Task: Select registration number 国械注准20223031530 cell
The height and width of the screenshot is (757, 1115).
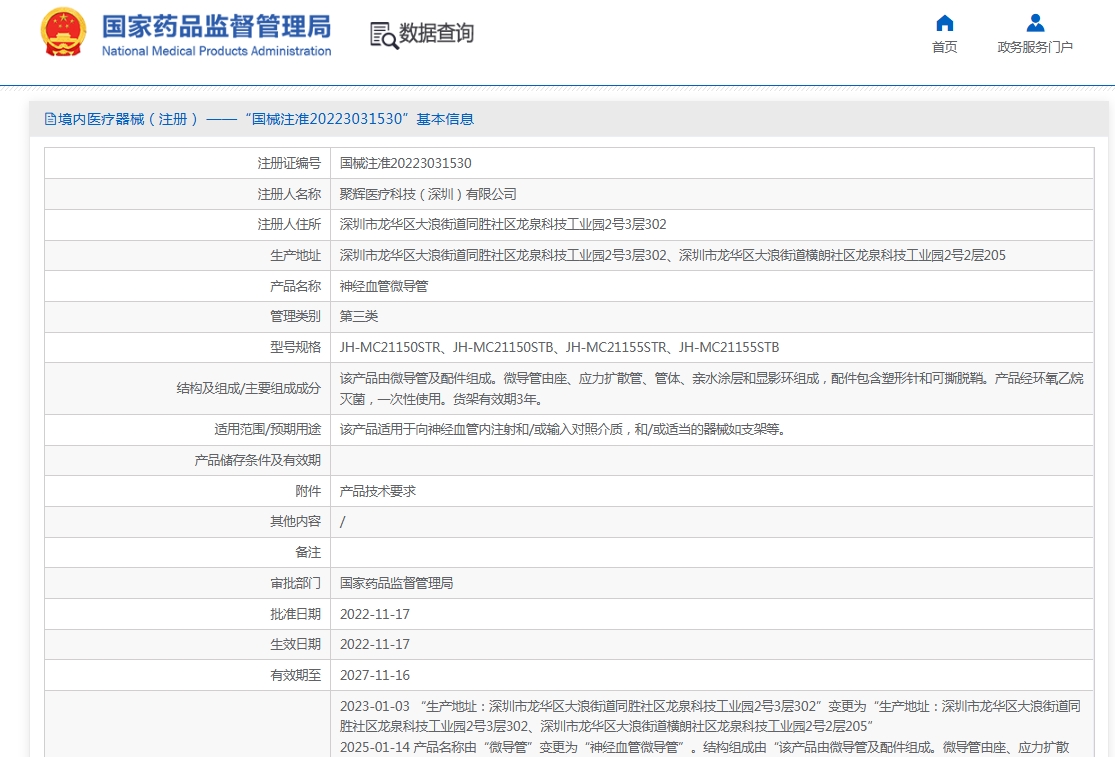Action: (x=405, y=163)
